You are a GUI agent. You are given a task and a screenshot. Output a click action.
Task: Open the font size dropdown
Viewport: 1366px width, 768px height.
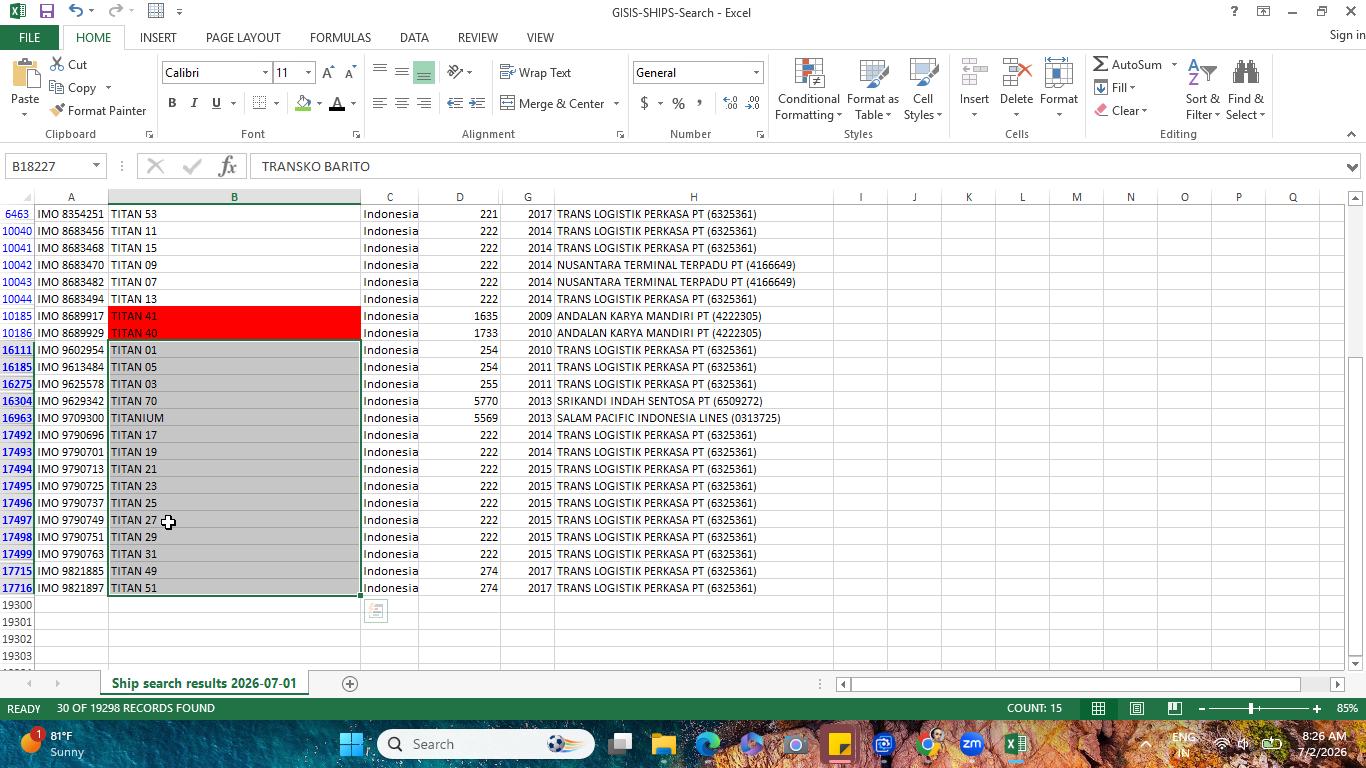(308, 73)
